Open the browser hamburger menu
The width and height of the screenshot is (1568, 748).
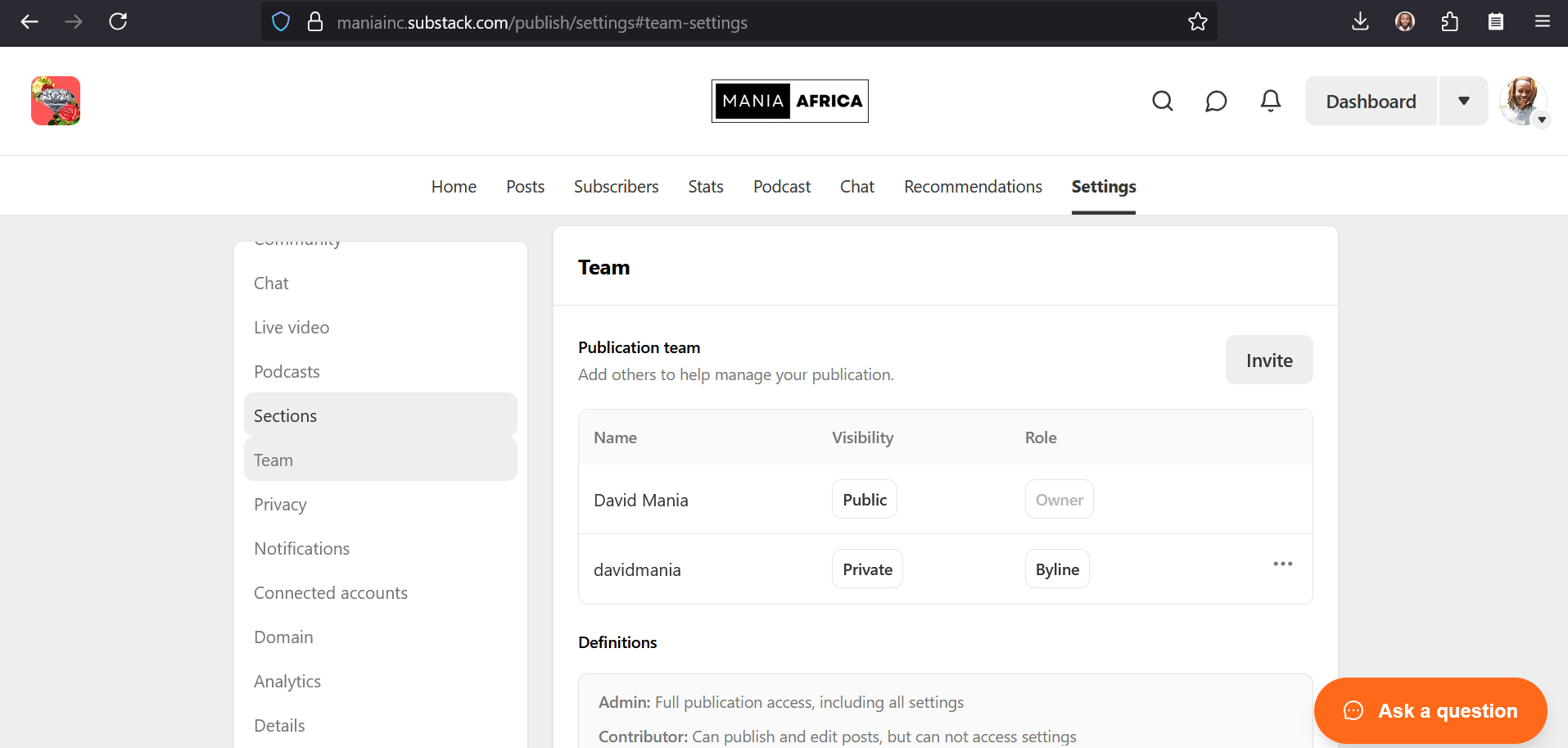[1543, 22]
